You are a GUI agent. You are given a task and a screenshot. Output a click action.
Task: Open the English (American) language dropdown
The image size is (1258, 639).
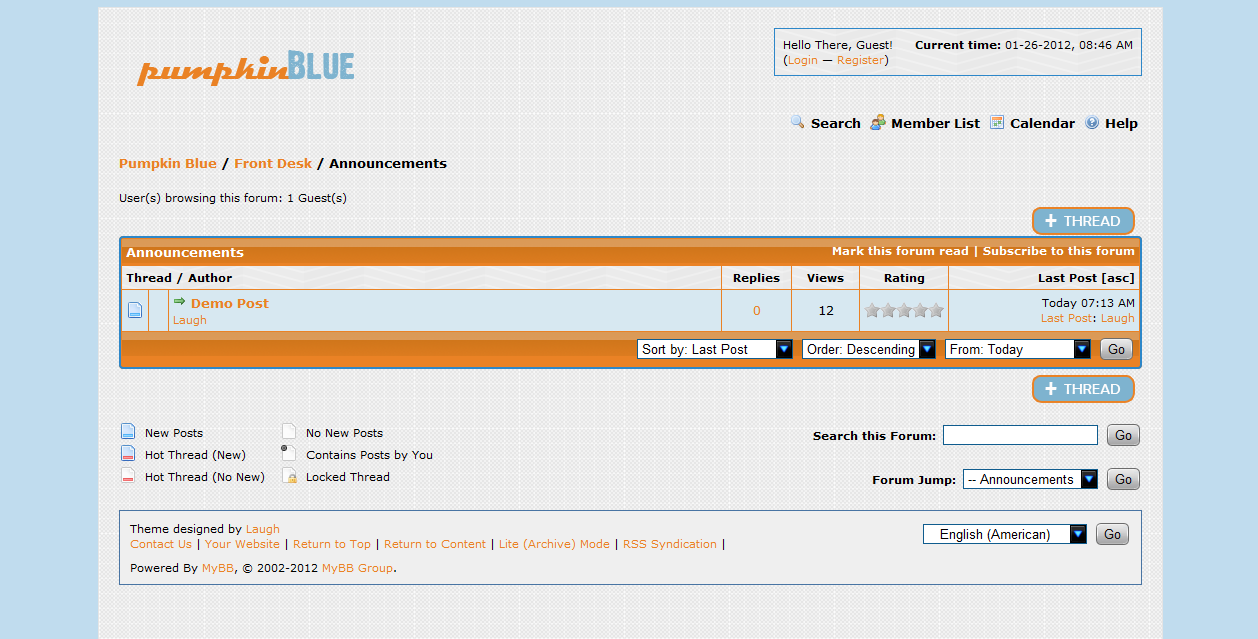pyautogui.click(x=1005, y=534)
